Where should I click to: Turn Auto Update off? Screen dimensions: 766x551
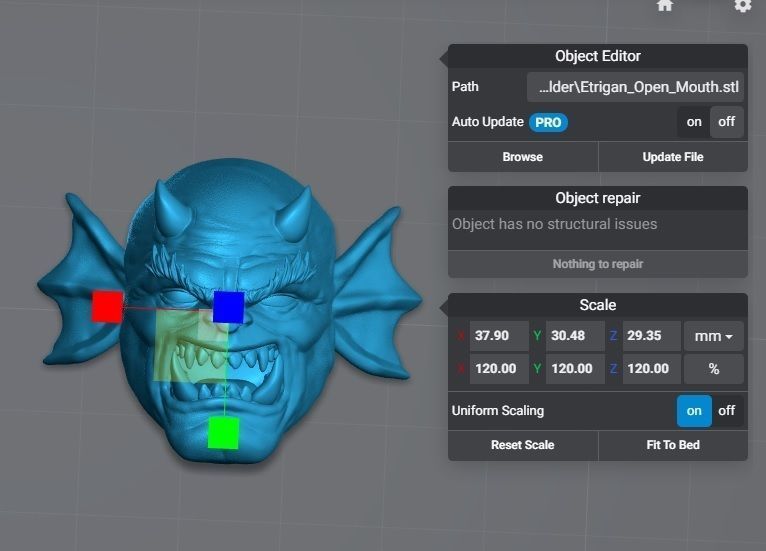(x=726, y=122)
